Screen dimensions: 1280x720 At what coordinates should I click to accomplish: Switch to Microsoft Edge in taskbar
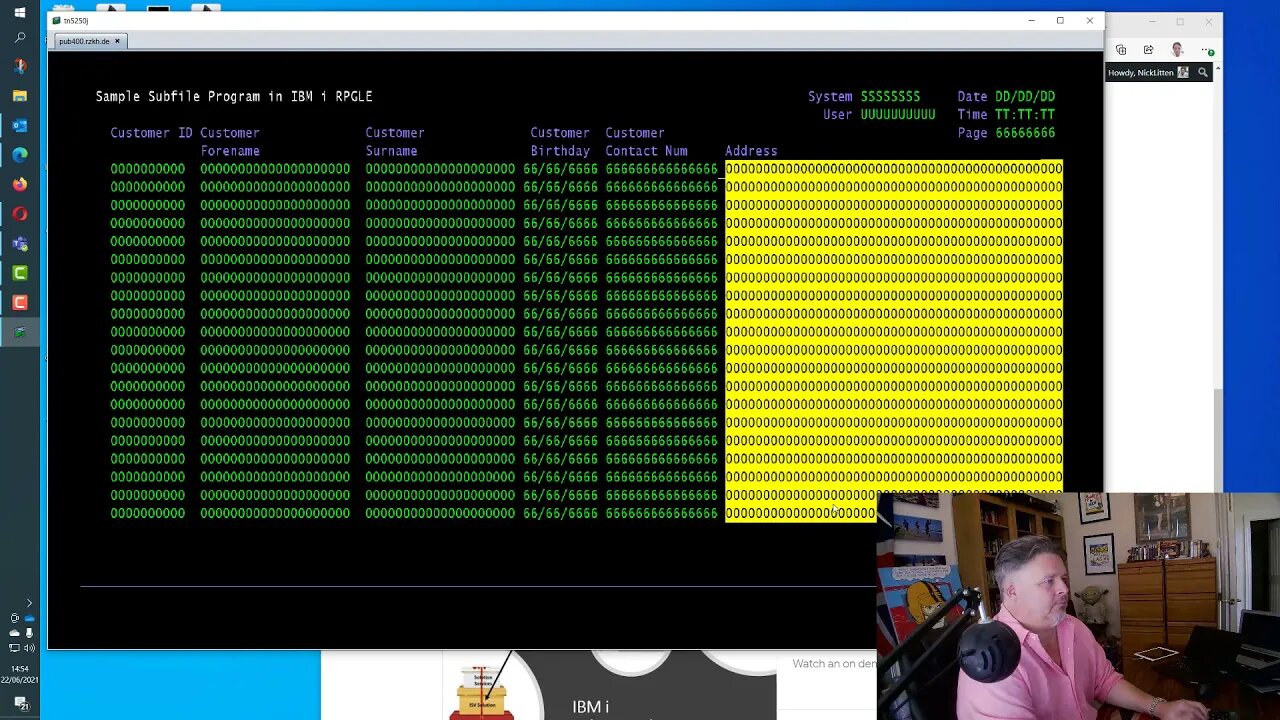pos(20,155)
